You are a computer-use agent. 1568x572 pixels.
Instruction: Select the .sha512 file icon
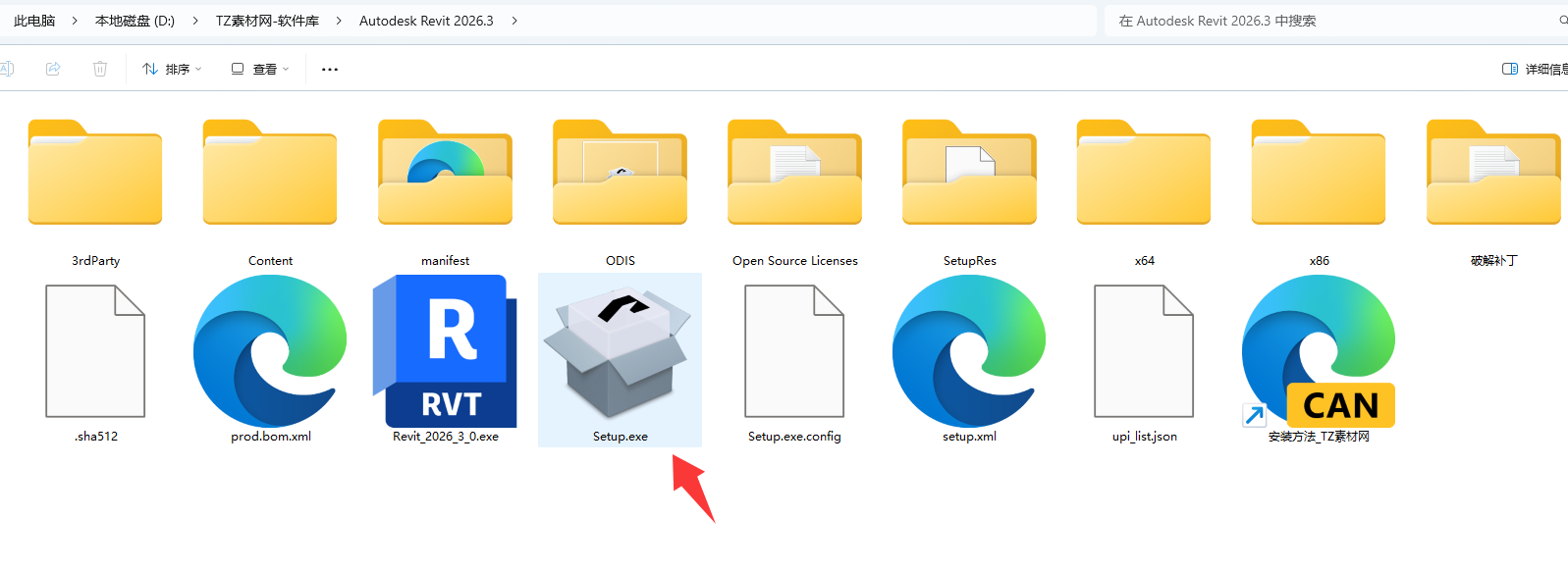95,351
